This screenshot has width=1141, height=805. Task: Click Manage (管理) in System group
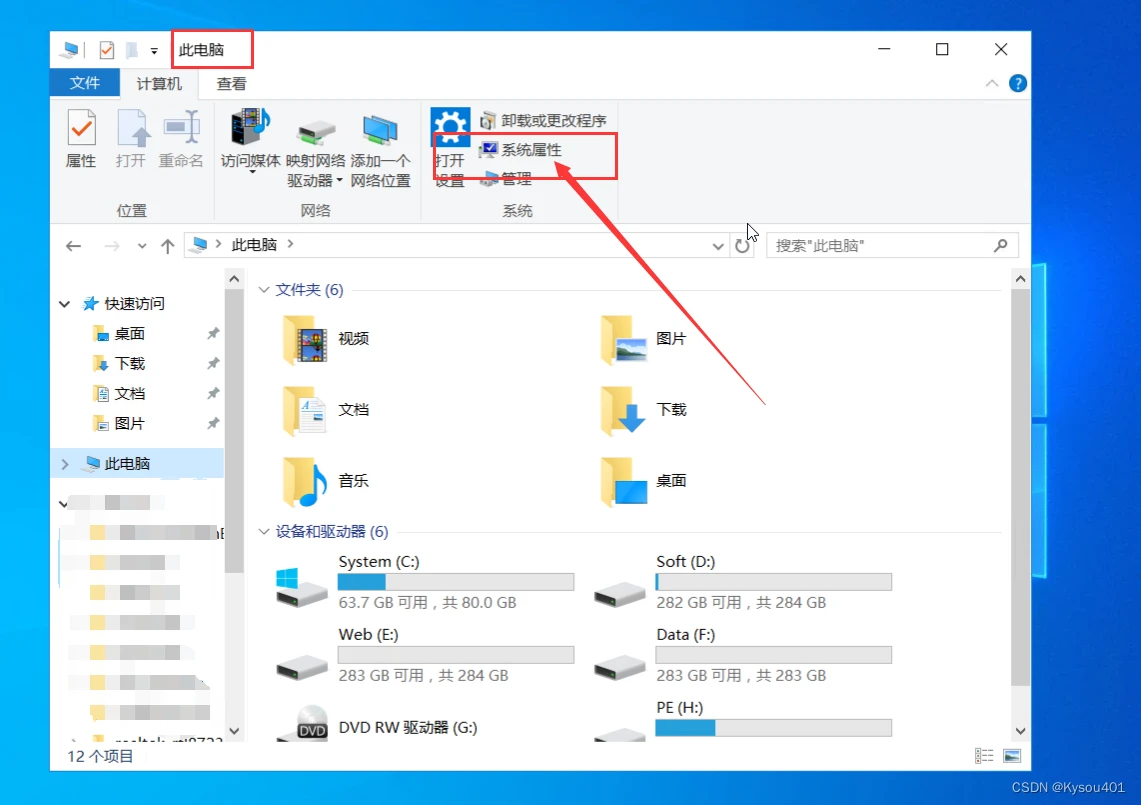pyautogui.click(x=506, y=178)
